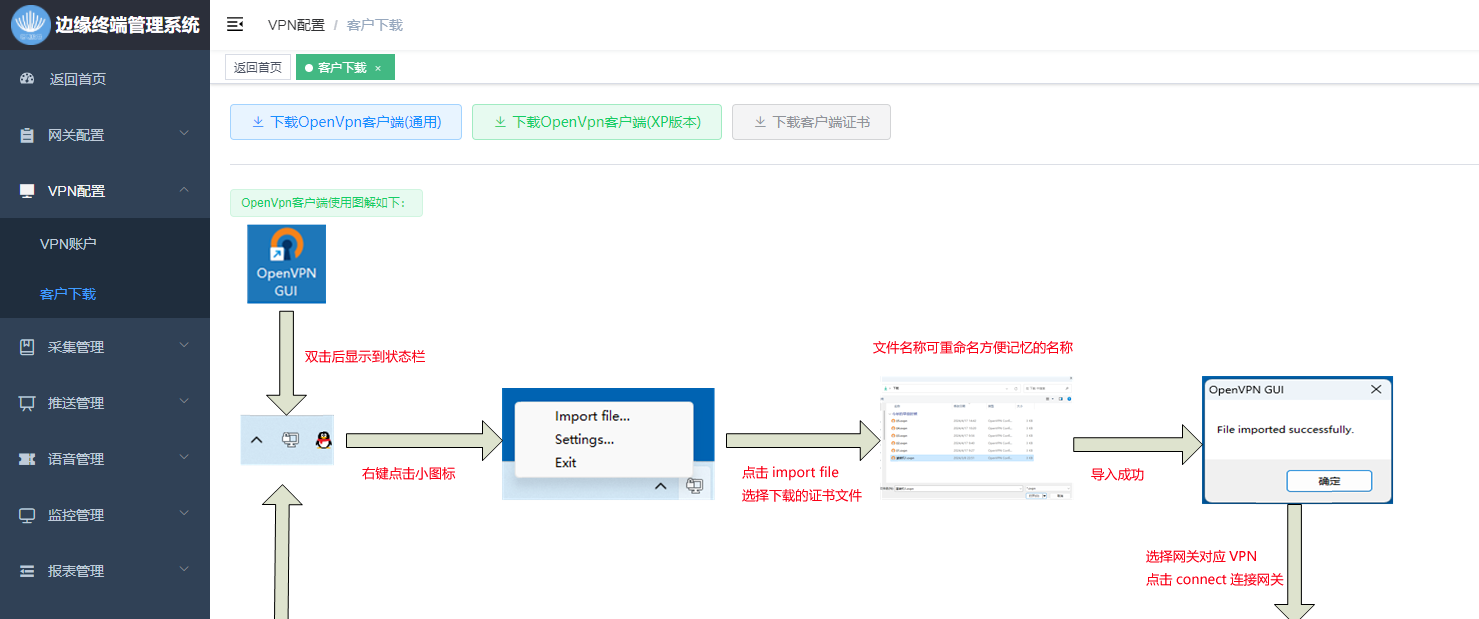Click the 下载客户端证书 button
Screen dimensions: 1479x619
(x=811, y=122)
